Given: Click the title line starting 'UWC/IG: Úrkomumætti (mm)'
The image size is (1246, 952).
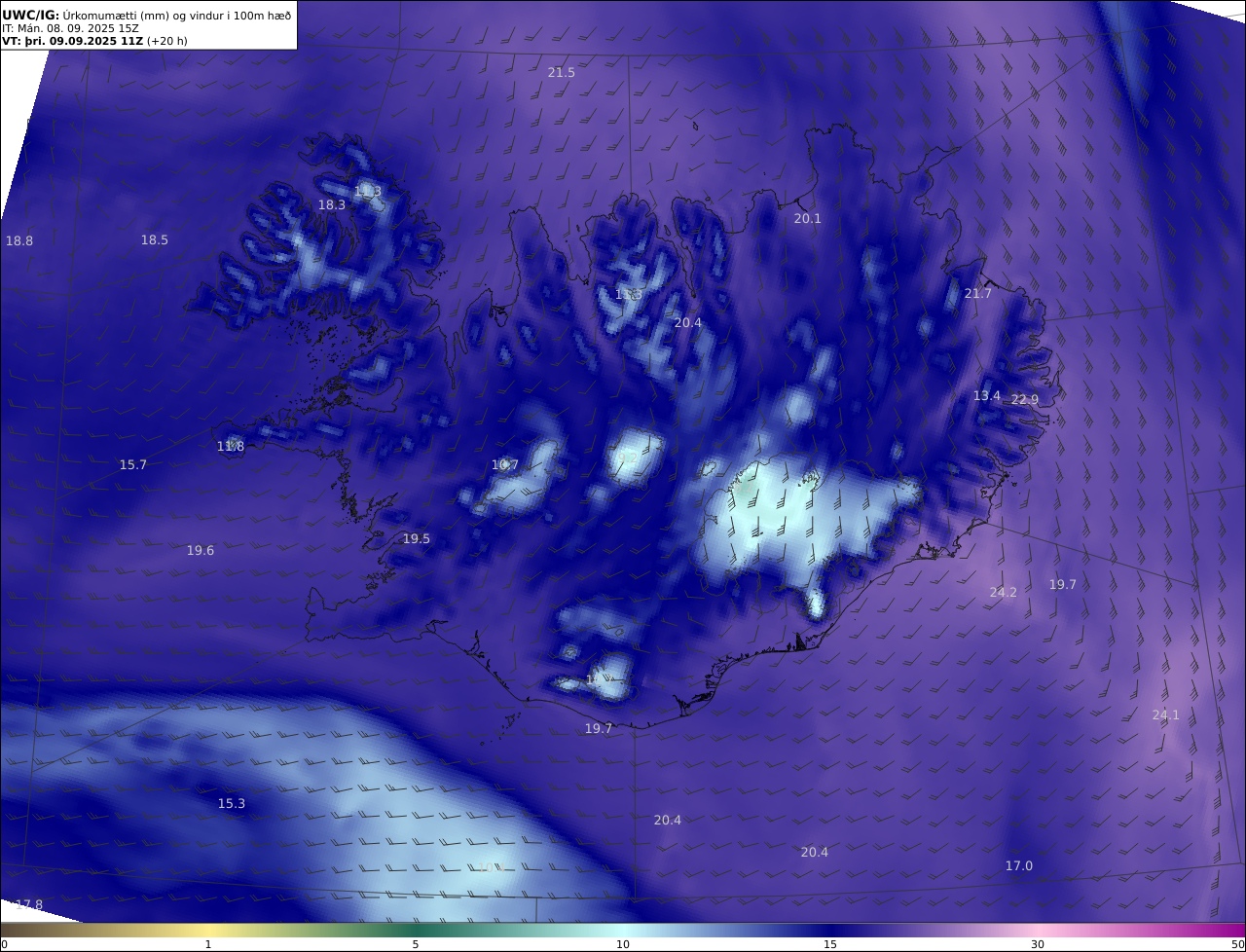Looking at the screenshot, I should pyautogui.click(x=146, y=15).
